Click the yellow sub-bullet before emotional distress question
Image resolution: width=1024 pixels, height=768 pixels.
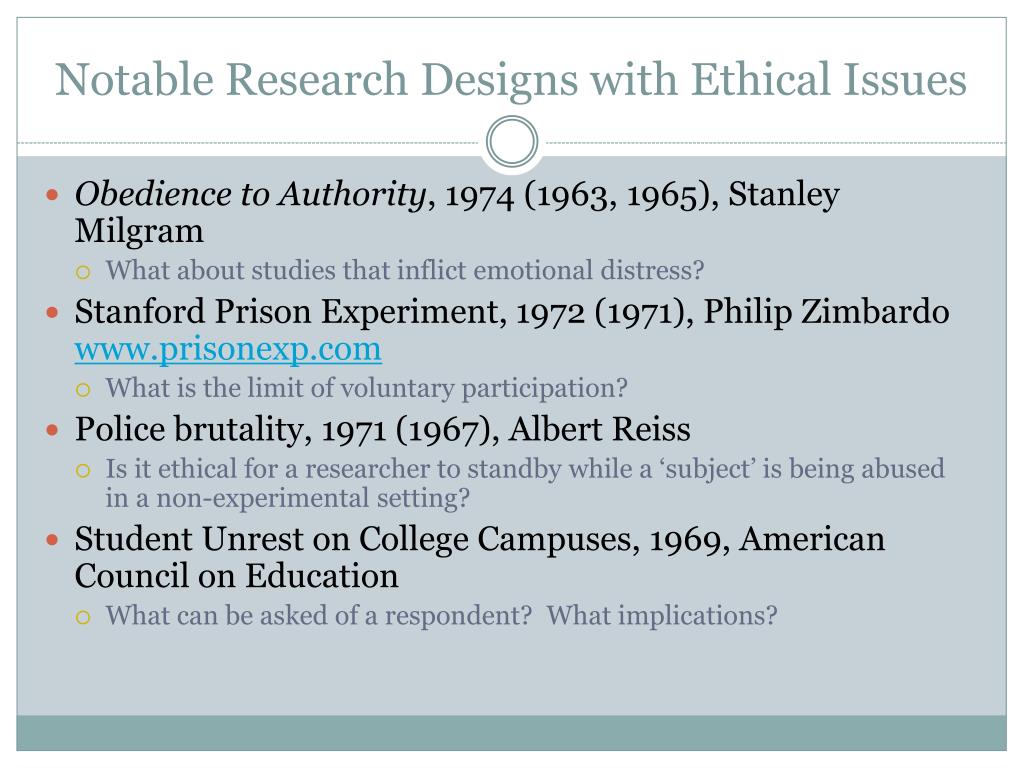pos(83,272)
